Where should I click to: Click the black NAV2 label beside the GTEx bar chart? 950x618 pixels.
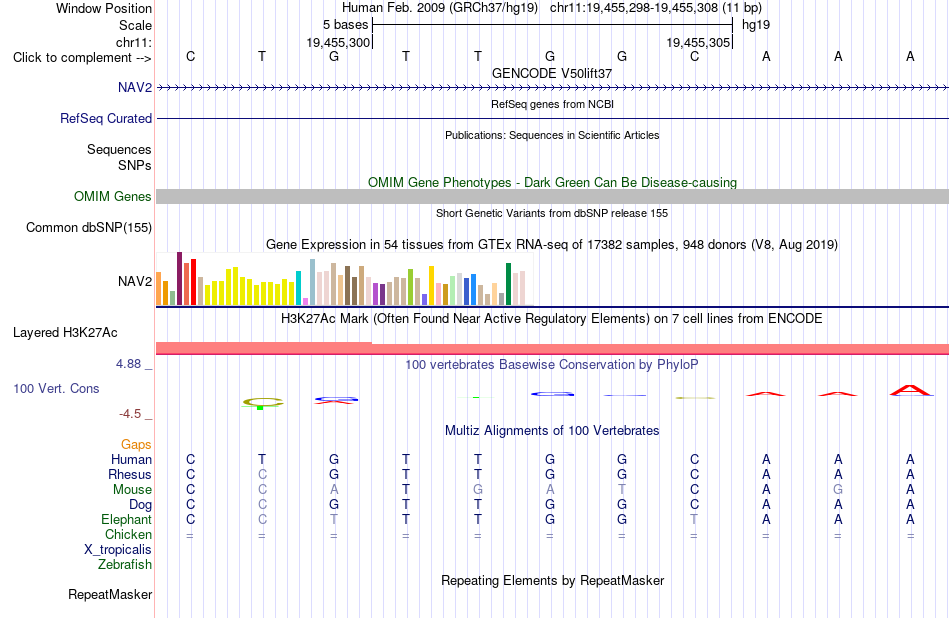(135, 281)
